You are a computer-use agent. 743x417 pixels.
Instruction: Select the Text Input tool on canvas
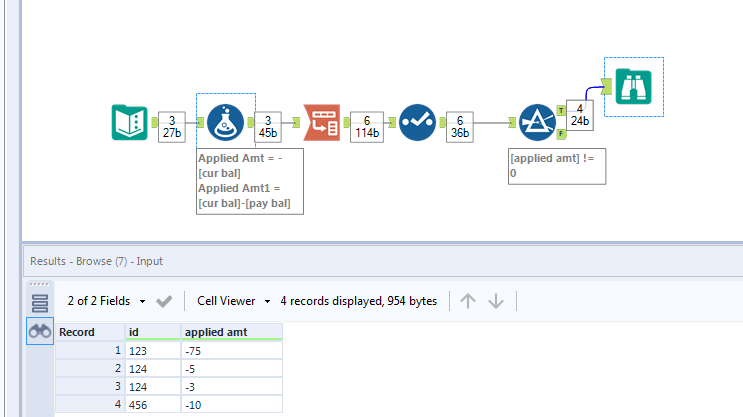coord(129,122)
